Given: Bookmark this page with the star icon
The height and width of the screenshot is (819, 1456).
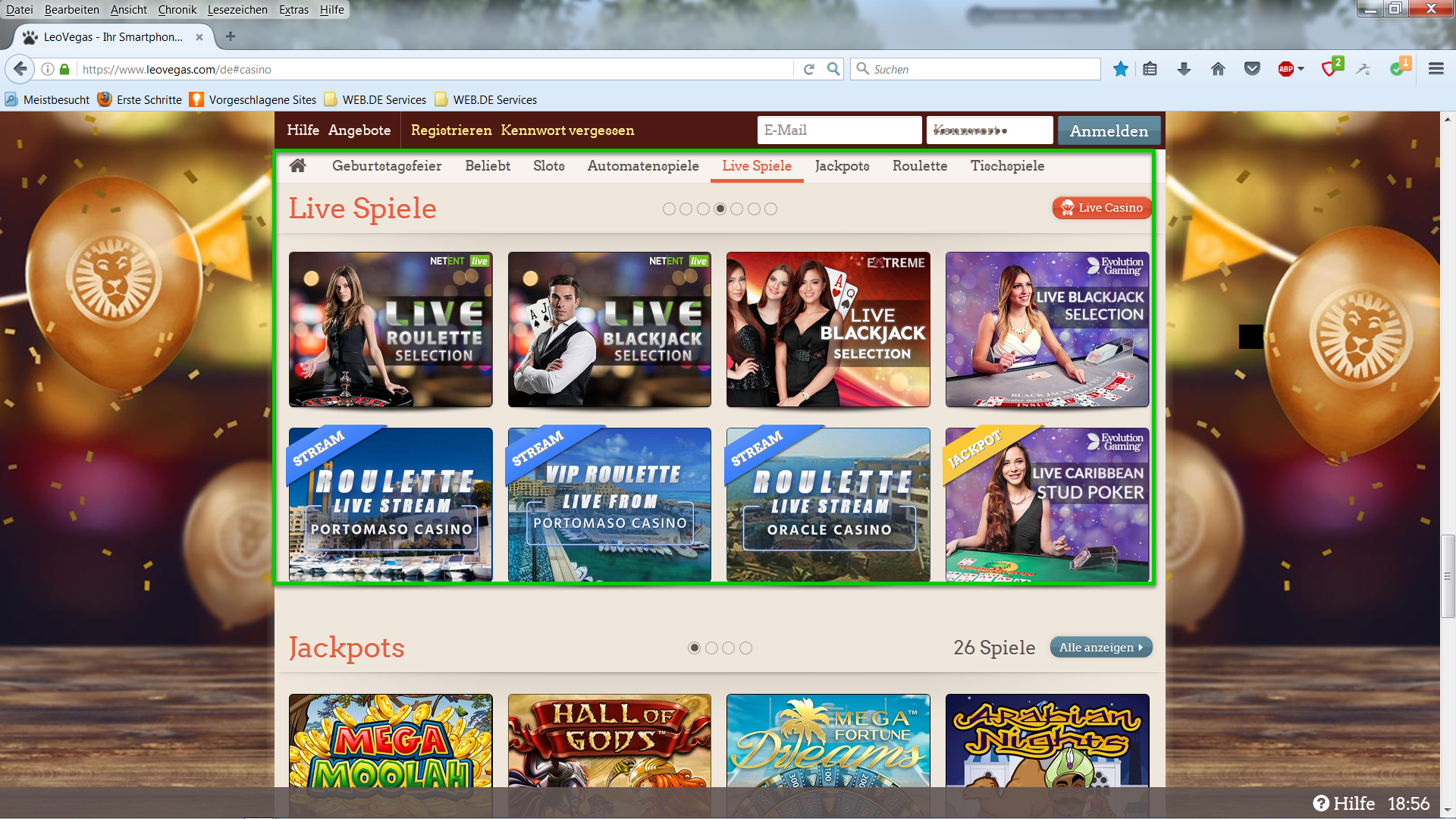Looking at the screenshot, I should tap(1120, 69).
